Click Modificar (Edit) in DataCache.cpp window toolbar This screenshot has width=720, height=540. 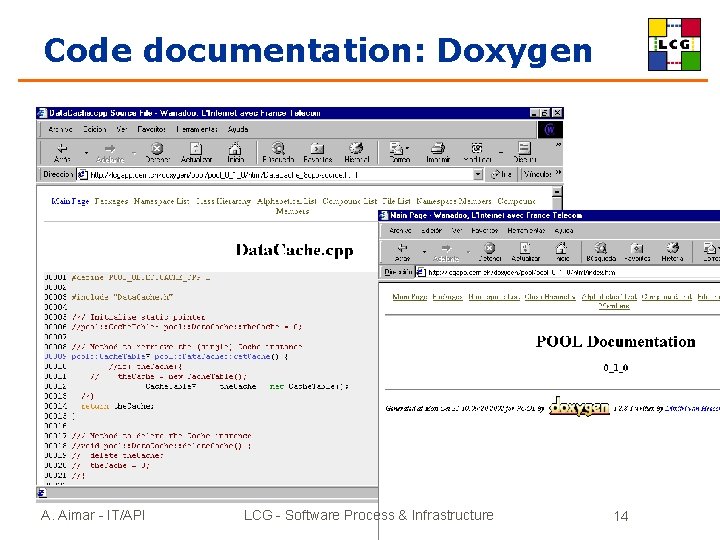pyautogui.click(x=477, y=153)
